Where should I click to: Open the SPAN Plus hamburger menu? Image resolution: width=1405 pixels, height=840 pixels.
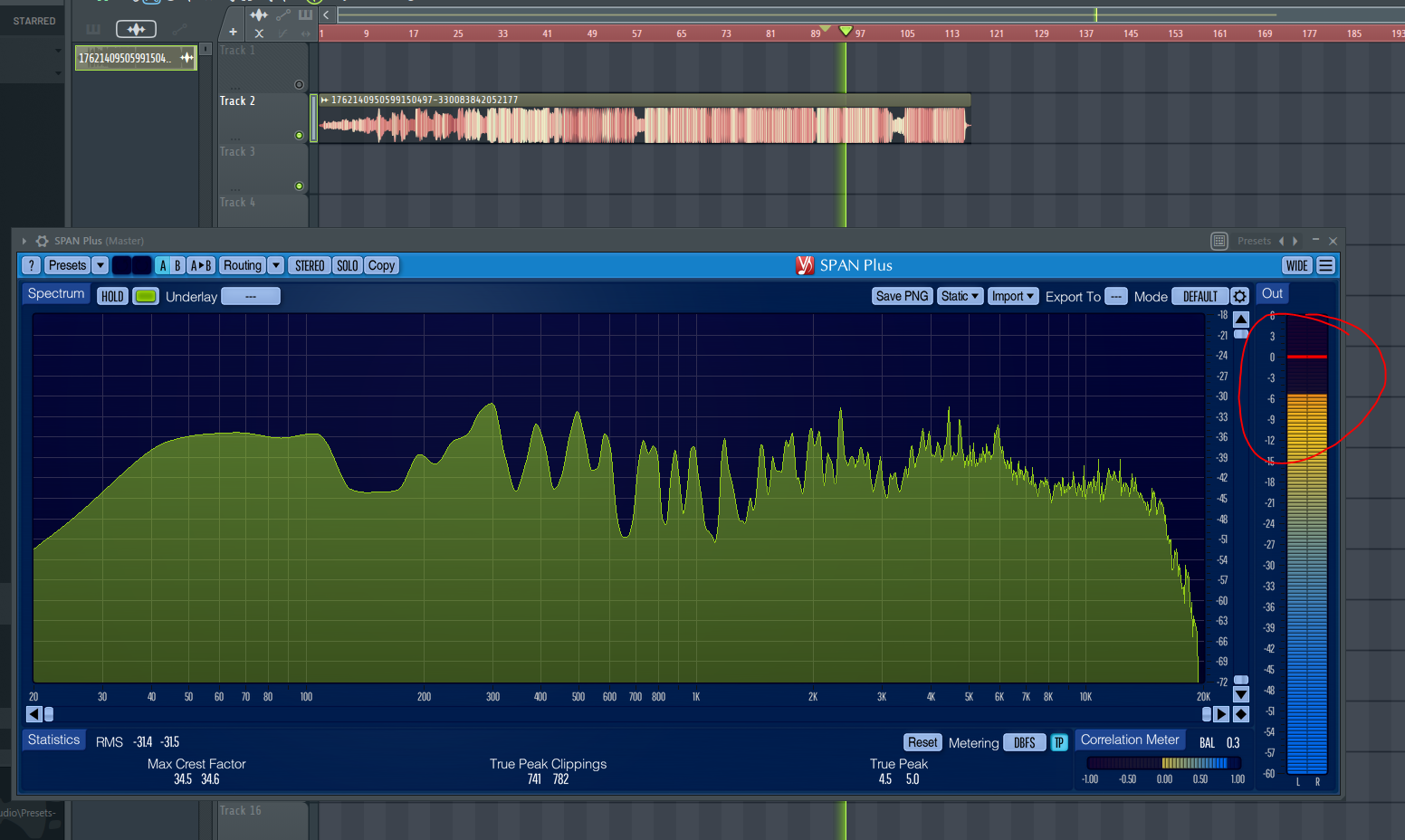(1325, 265)
